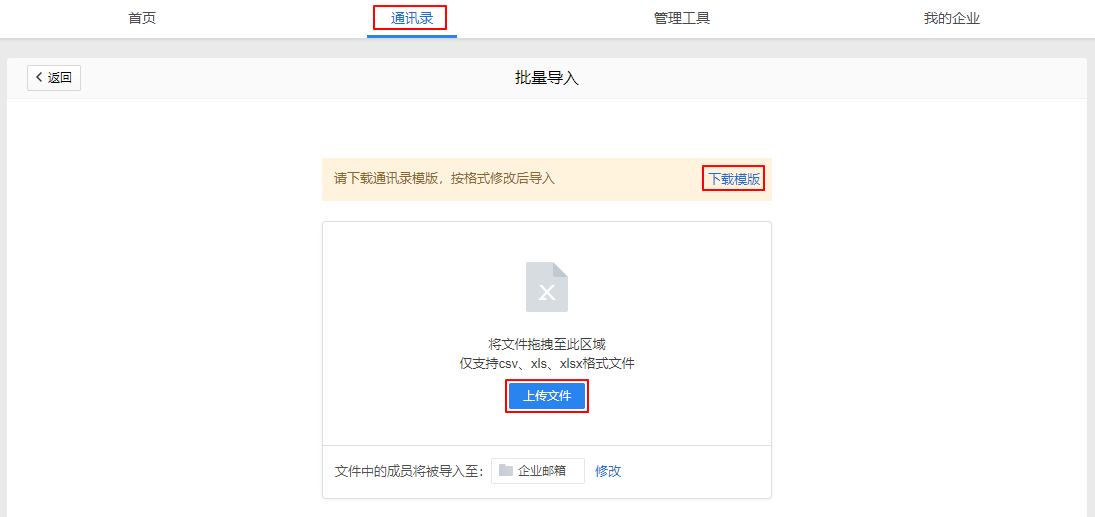Click the folder icon next to 企业邮箱
Viewport: 1095px width, 517px height.
point(506,470)
